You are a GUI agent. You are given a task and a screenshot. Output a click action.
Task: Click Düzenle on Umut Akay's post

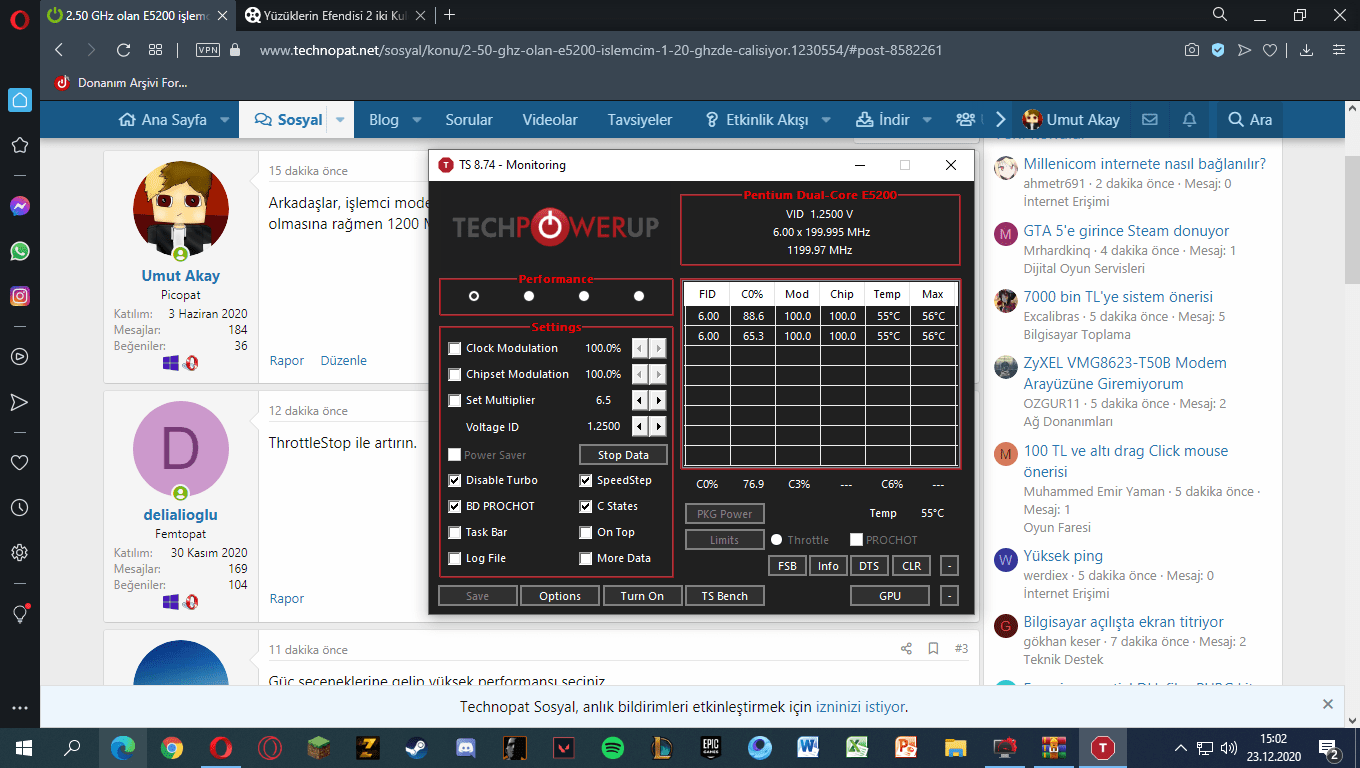[344, 361]
